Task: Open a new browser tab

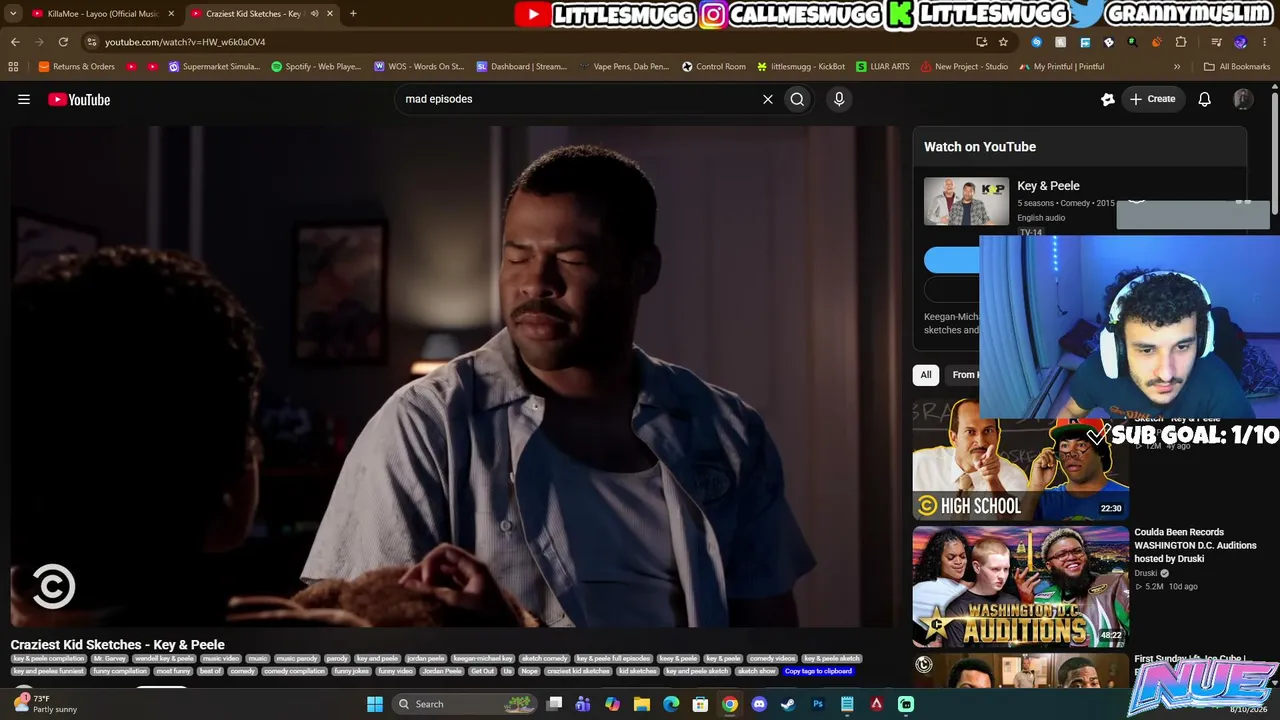Action: tap(353, 13)
